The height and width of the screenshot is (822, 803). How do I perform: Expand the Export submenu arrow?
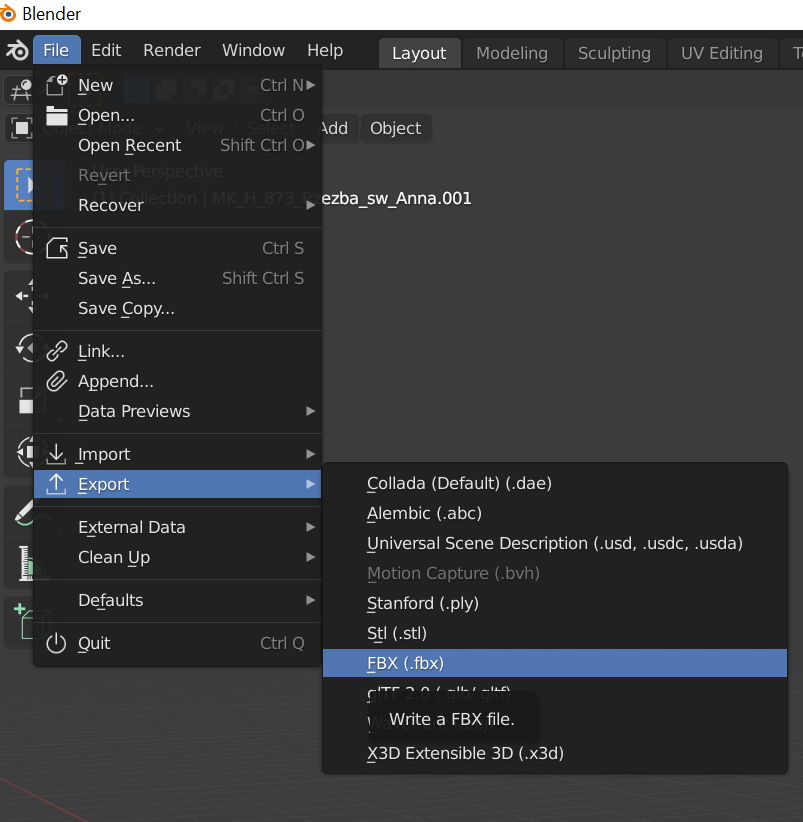click(x=311, y=484)
